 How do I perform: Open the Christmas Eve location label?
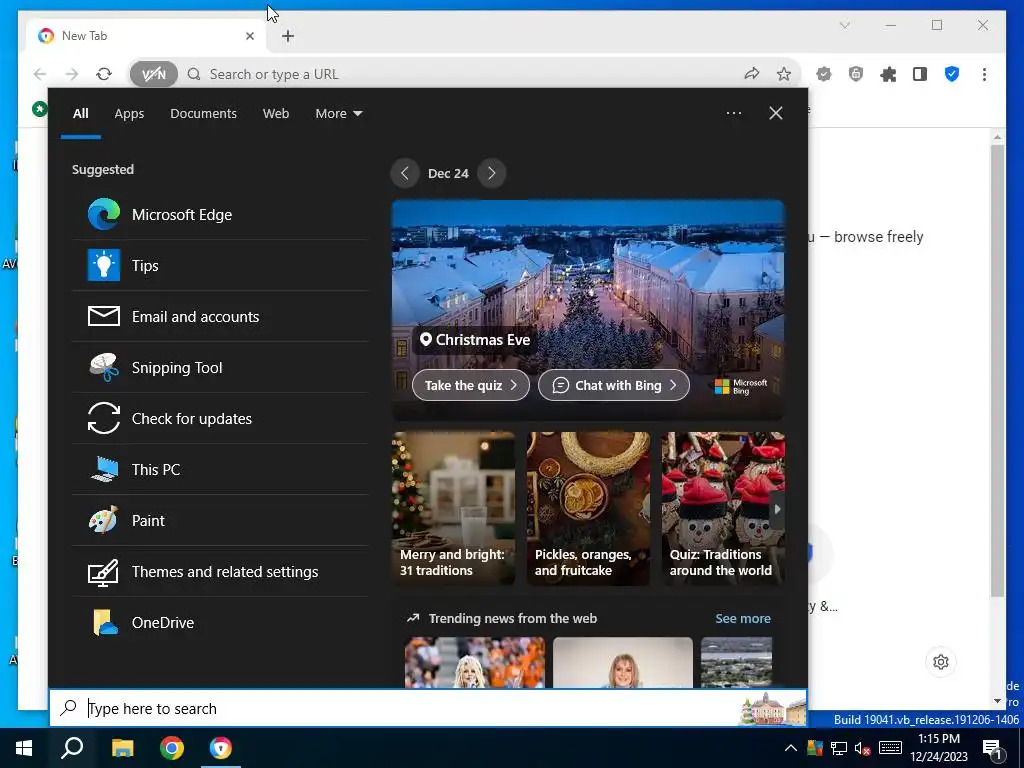475,340
